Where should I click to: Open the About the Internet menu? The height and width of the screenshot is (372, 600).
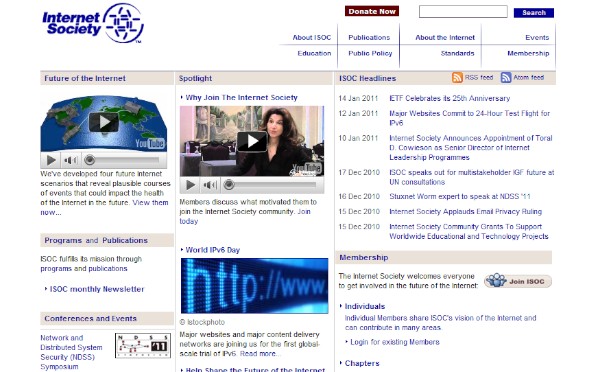[x=445, y=38]
